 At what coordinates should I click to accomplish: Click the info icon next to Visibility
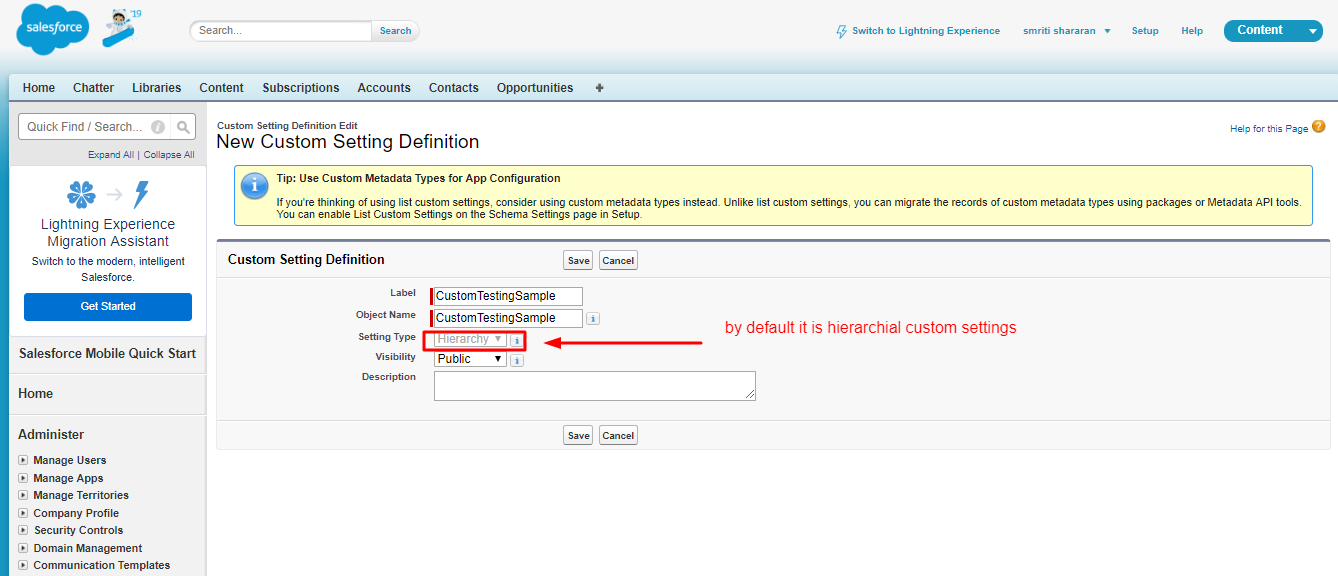[516, 359]
